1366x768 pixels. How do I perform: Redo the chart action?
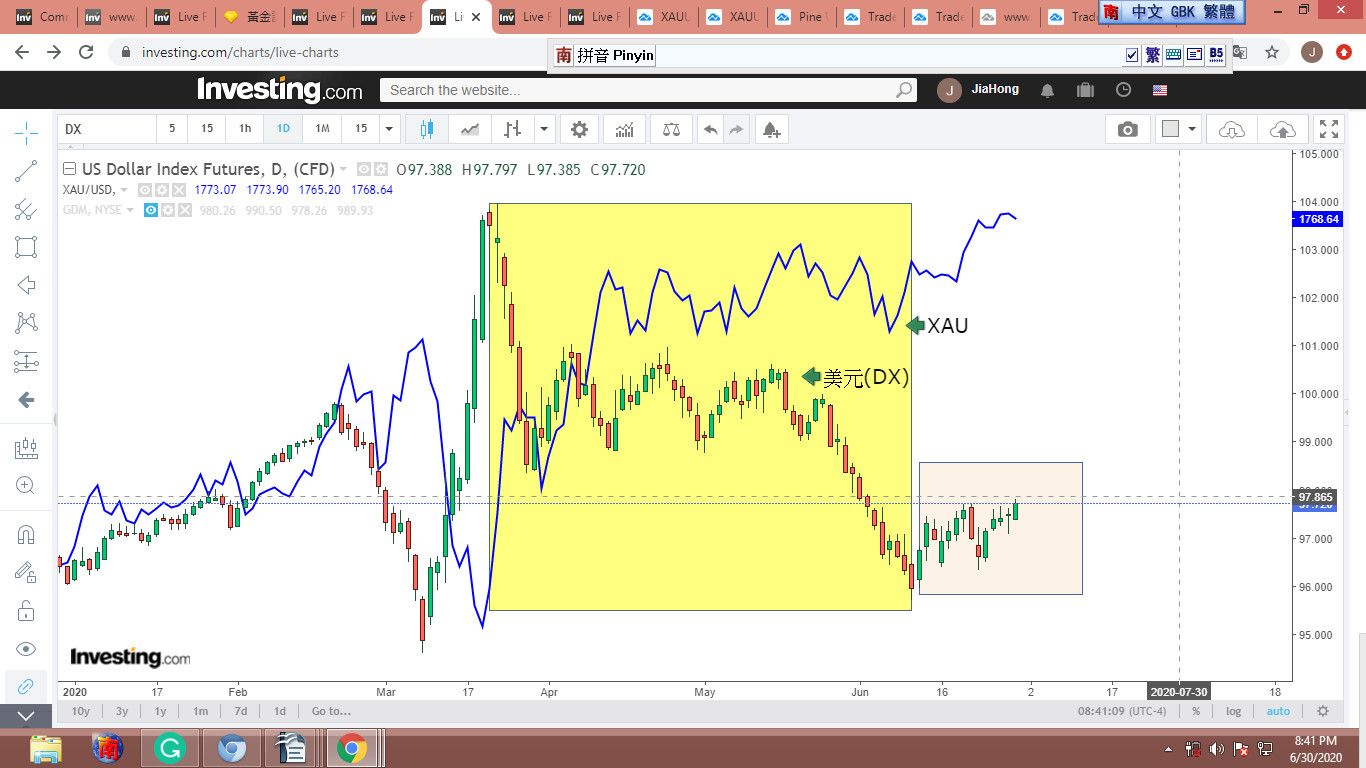[x=736, y=129]
